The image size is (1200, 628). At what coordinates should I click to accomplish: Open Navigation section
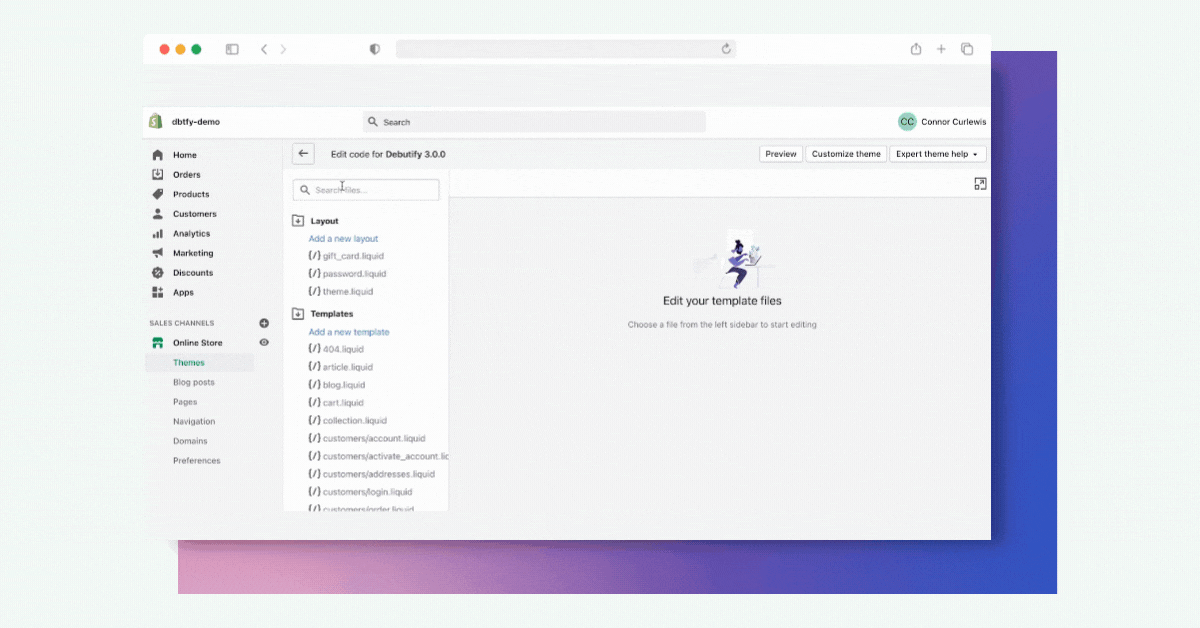(194, 421)
